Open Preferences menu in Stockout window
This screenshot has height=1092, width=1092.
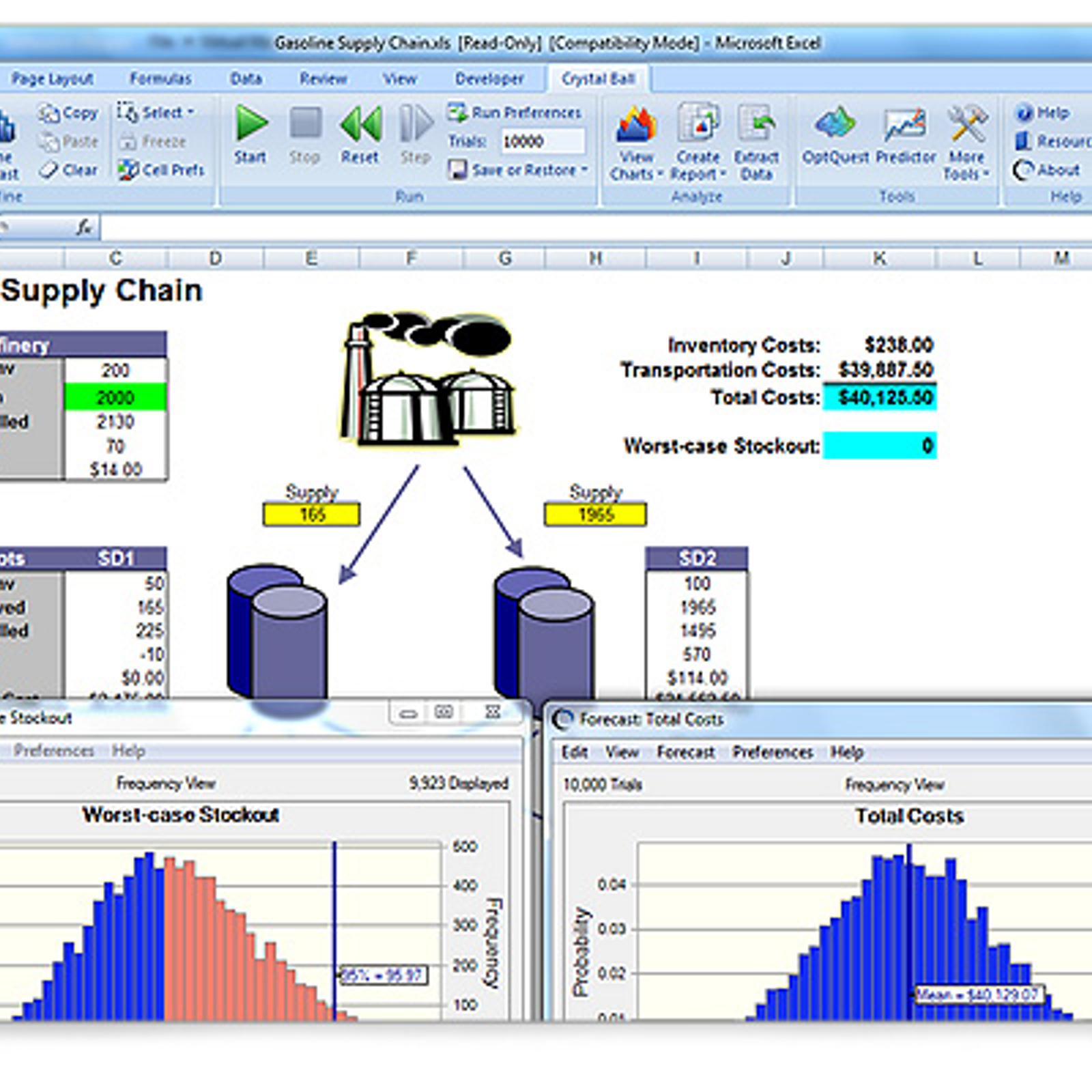pyautogui.click(x=54, y=751)
